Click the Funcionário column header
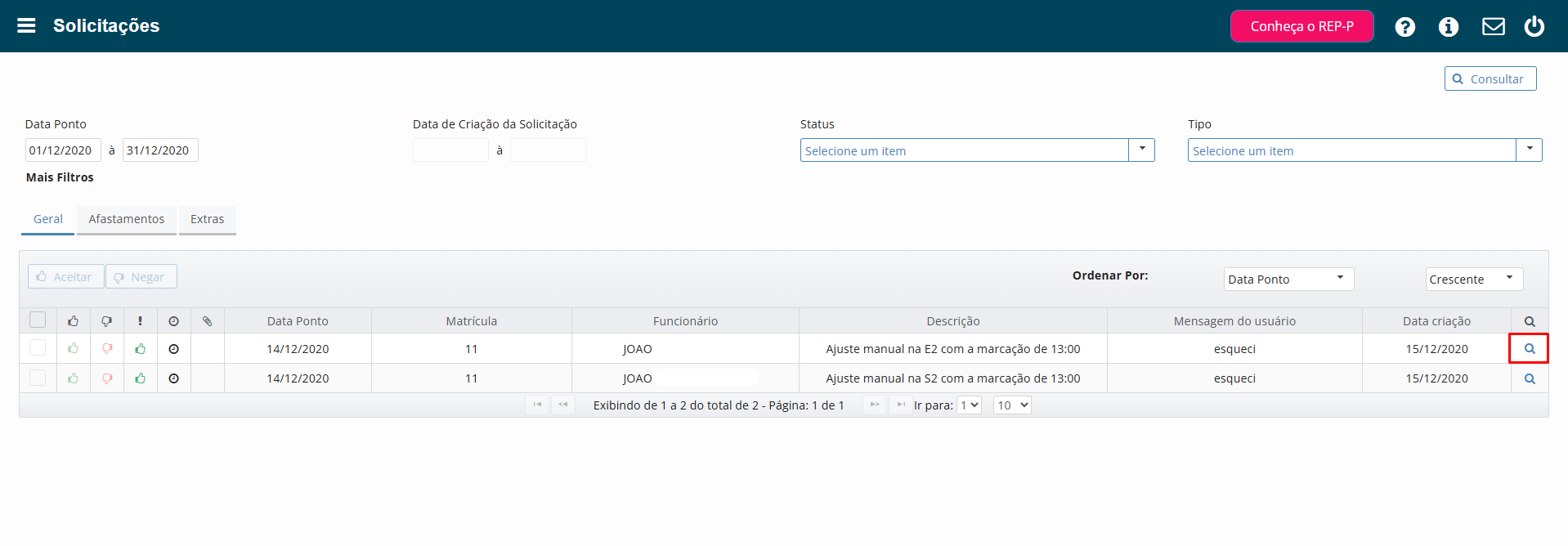This screenshot has height=546, width=1568. pyautogui.click(x=685, y=321)
